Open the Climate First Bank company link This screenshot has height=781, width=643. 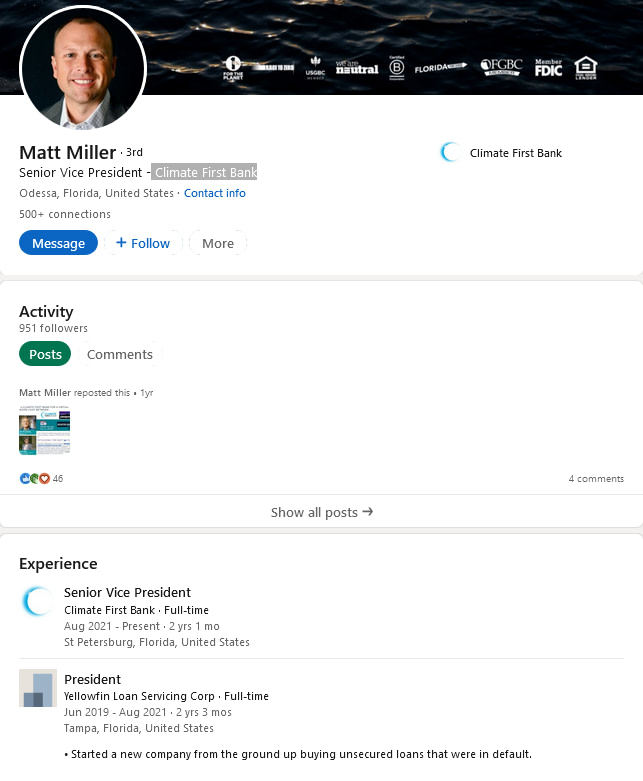(x=515, y=153)
